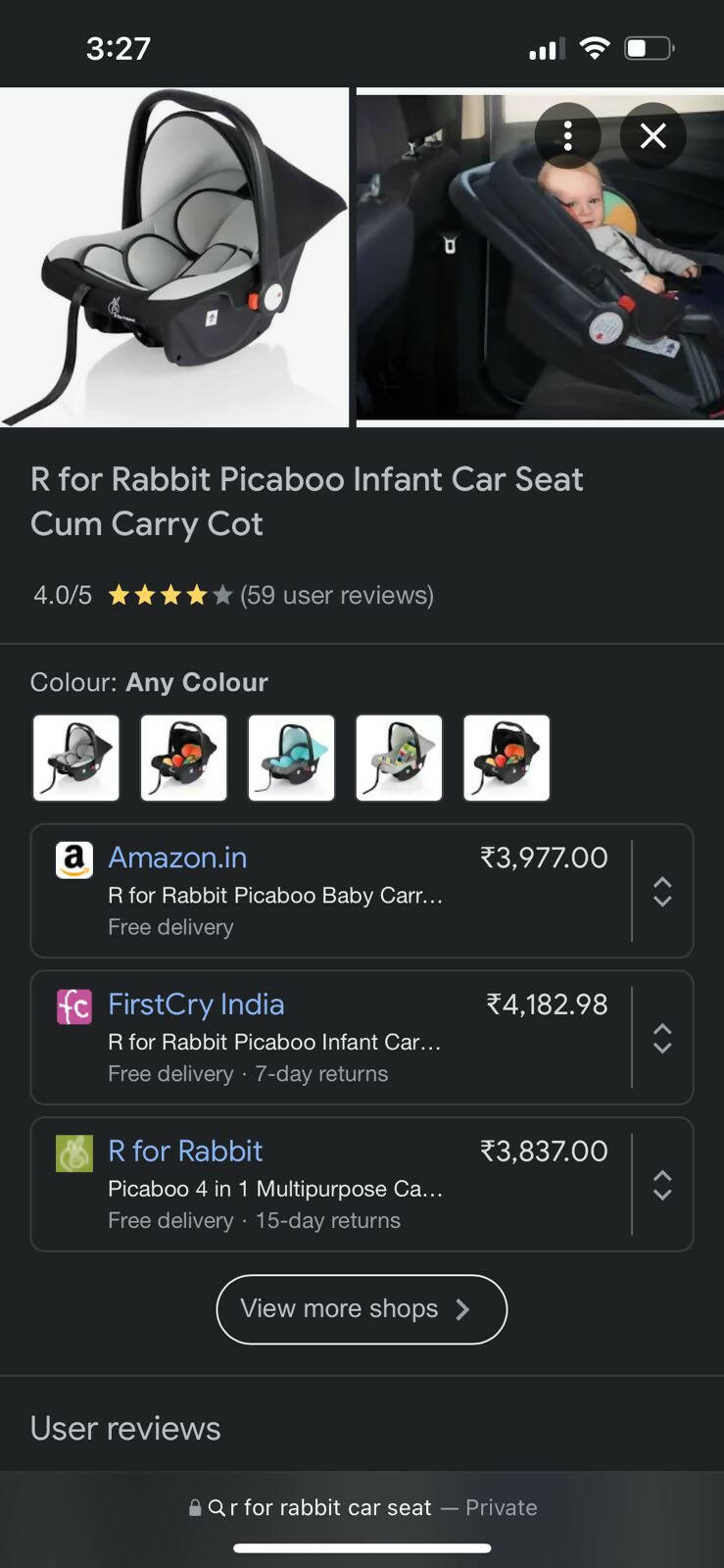Screen dimensions: 724x1568
Task: Expand the FirstCry India offer details
Action: pyautogui.click(x=662, y=1038)
